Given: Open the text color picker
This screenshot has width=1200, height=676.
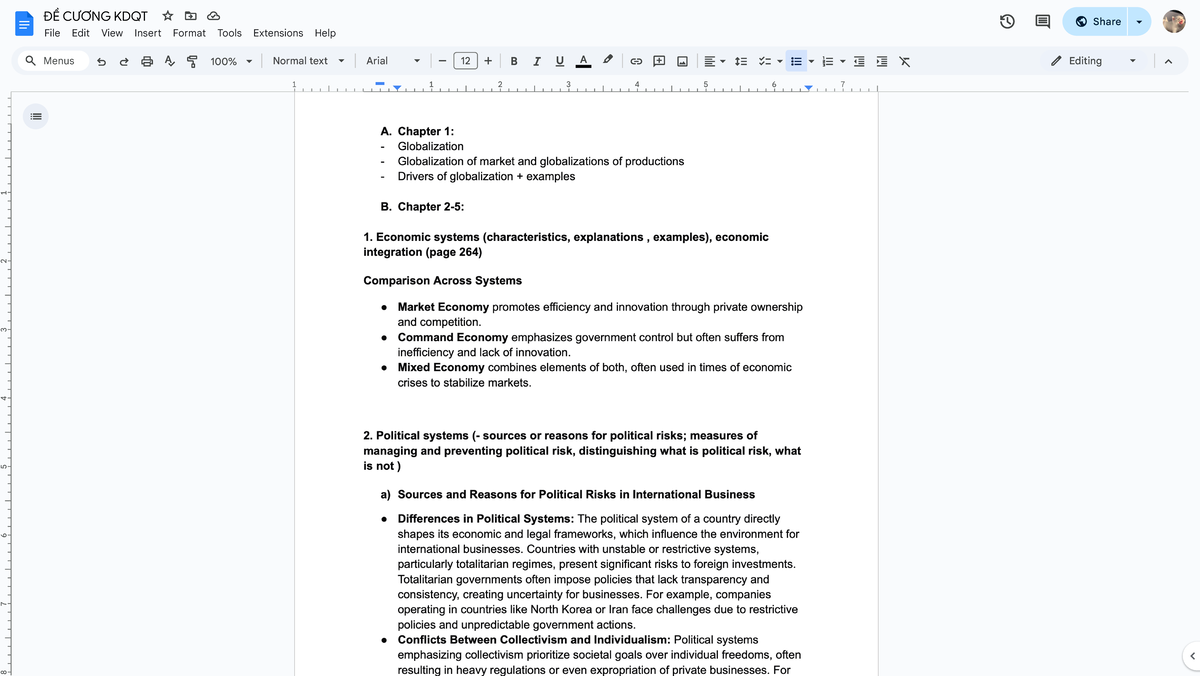Looking at the screenshot, I should (x=583, y=60).
